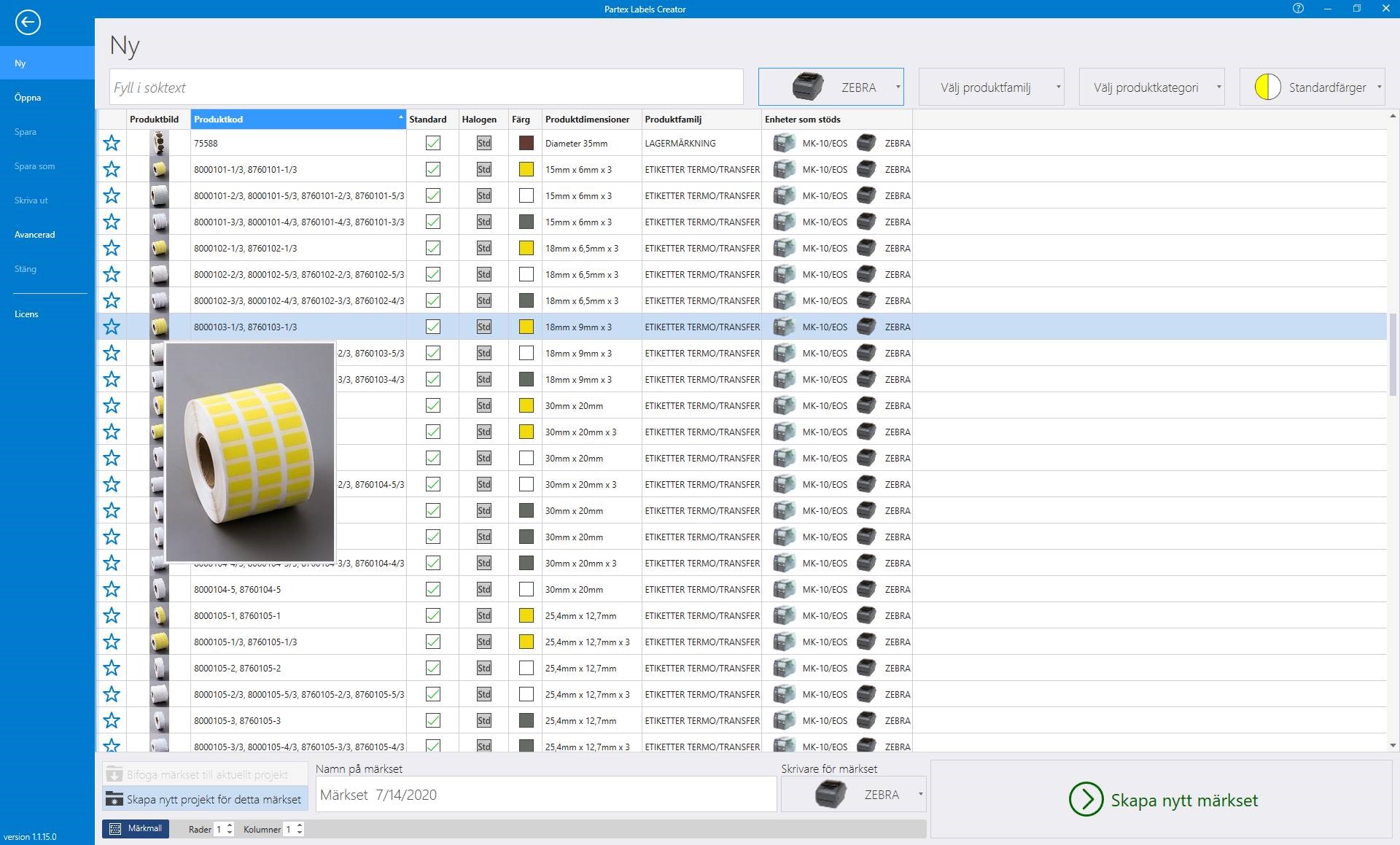Click Produktfamilj column header

coord(701,119)
